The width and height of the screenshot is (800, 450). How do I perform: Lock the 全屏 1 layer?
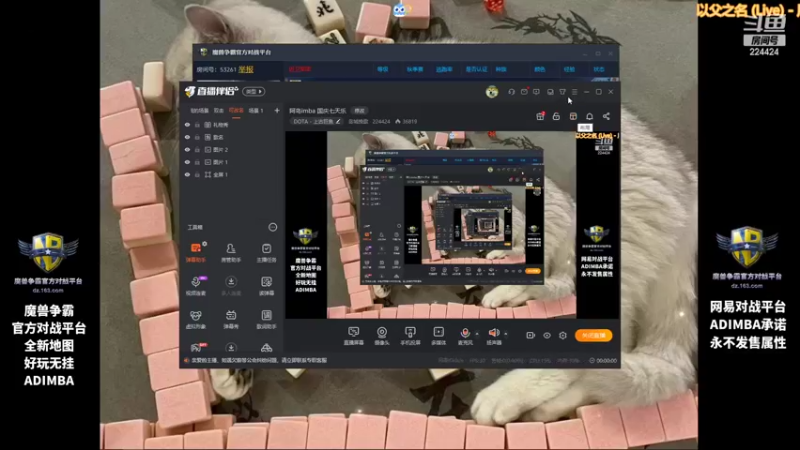pyautogui.click(x=197, y=174)
